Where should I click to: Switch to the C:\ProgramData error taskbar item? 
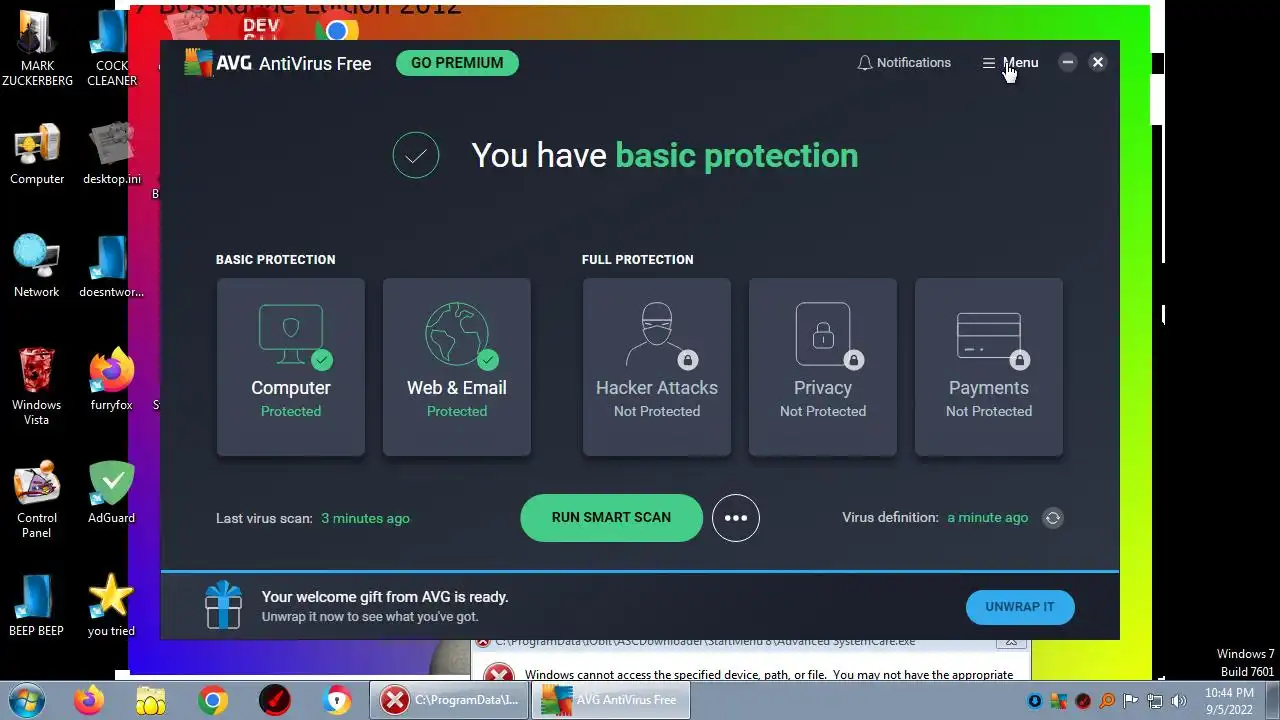449,700
